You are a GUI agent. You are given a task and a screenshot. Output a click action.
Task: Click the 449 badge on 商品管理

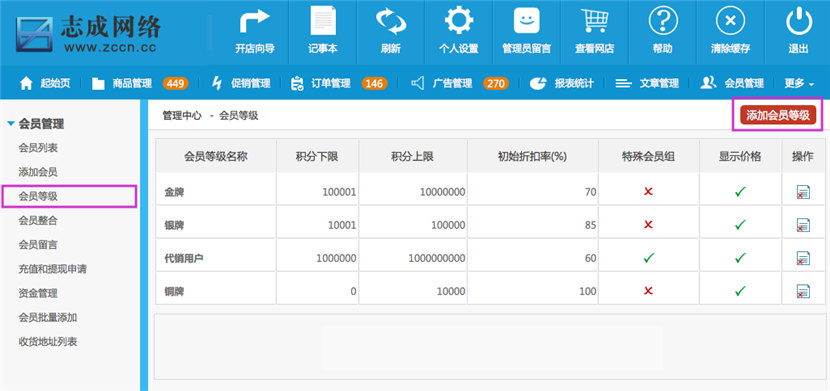(176, 83)
